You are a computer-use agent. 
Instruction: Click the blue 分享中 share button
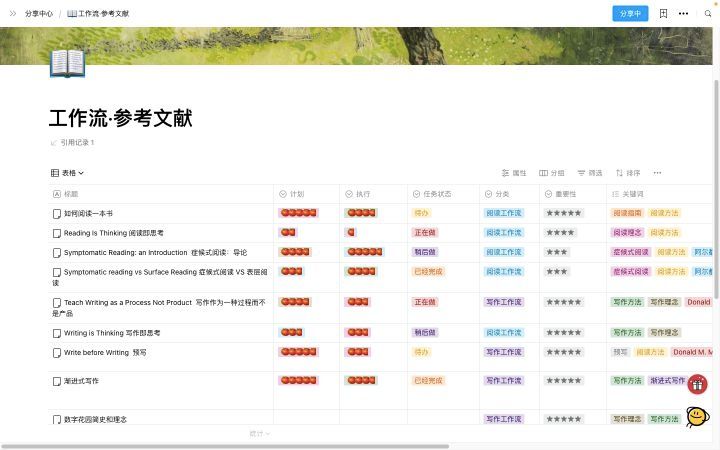click(x=630, y=13)
